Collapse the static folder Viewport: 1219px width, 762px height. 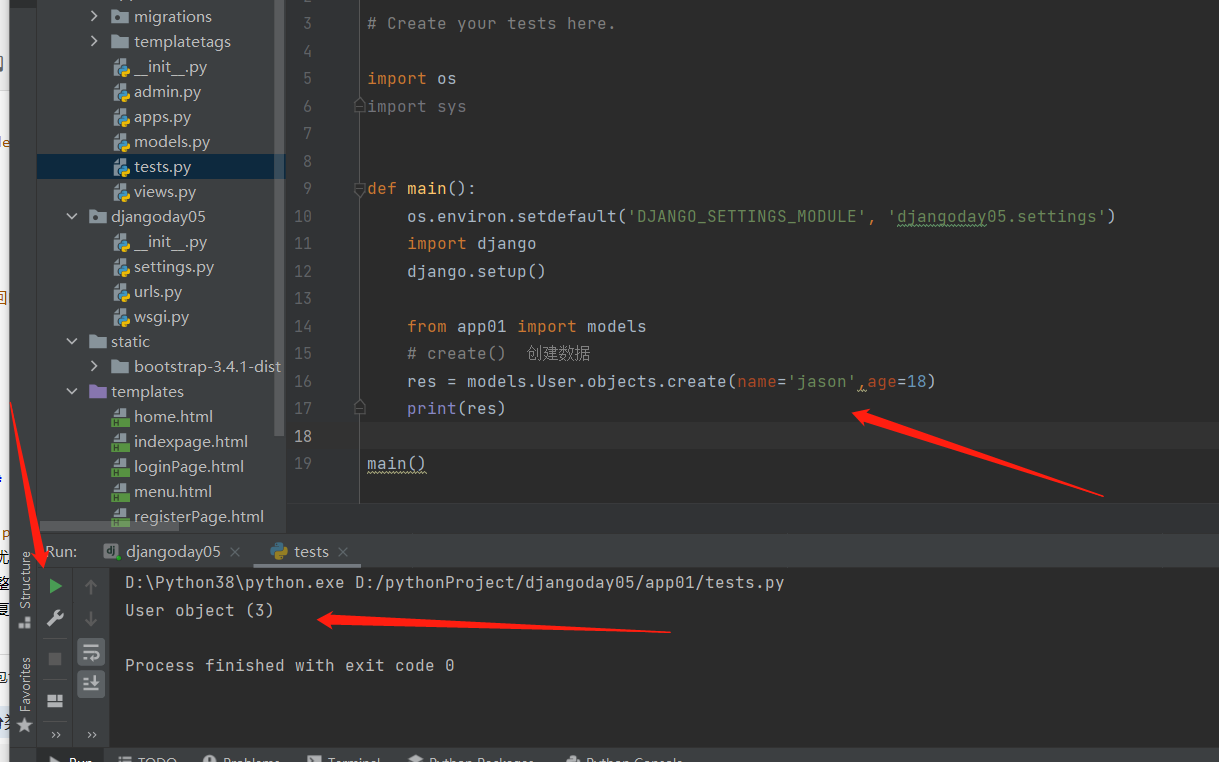coord(72,341)
